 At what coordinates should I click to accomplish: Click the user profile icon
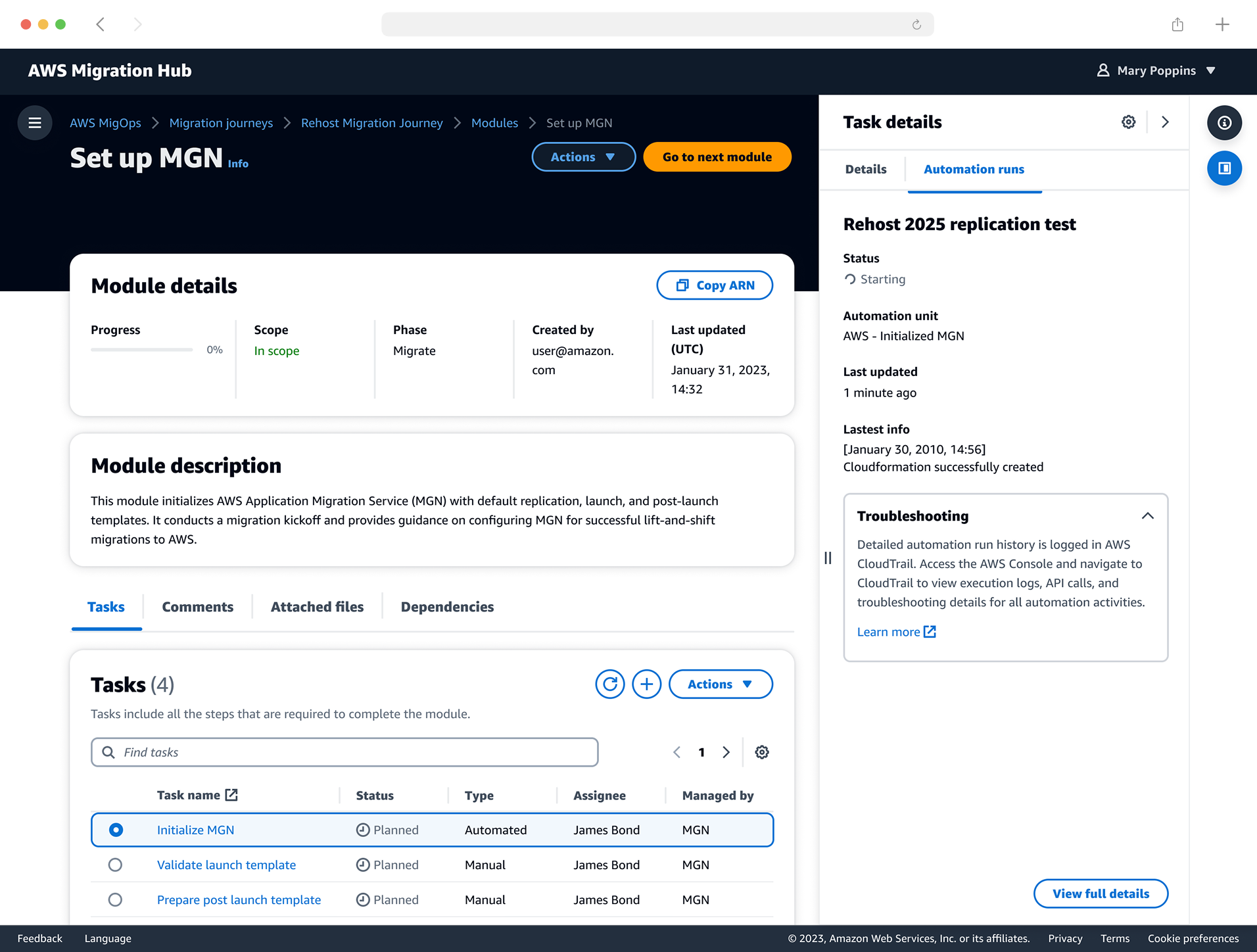pyautogui.click(x=1103, y=70)
